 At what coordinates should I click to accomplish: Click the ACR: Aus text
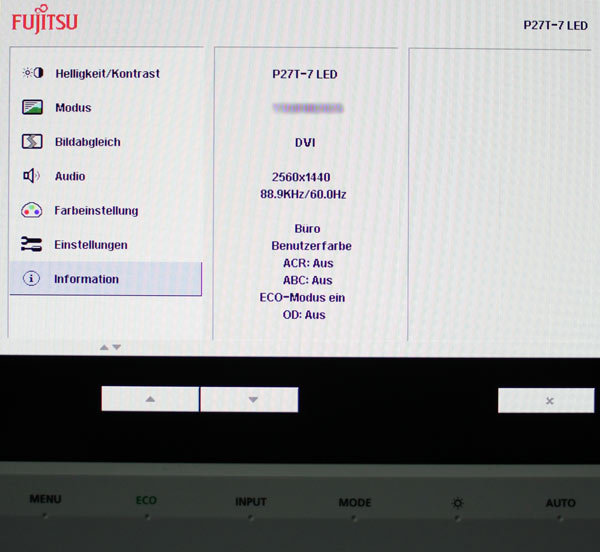[x=308, y=263]
